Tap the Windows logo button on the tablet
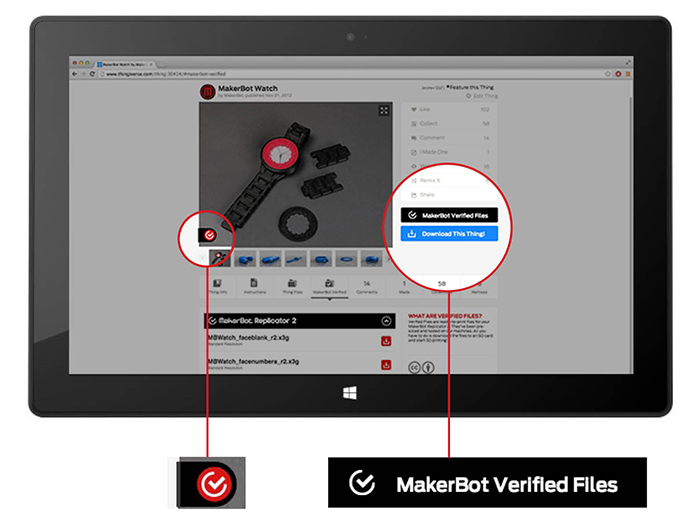The height and width of the screenshot is (528, 700). (x=350, y=393)
